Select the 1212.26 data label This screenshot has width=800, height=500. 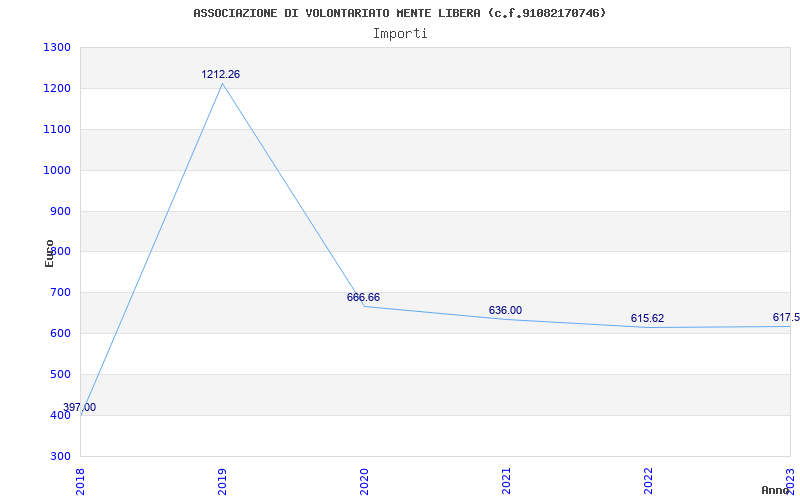[x=220, y=74]
